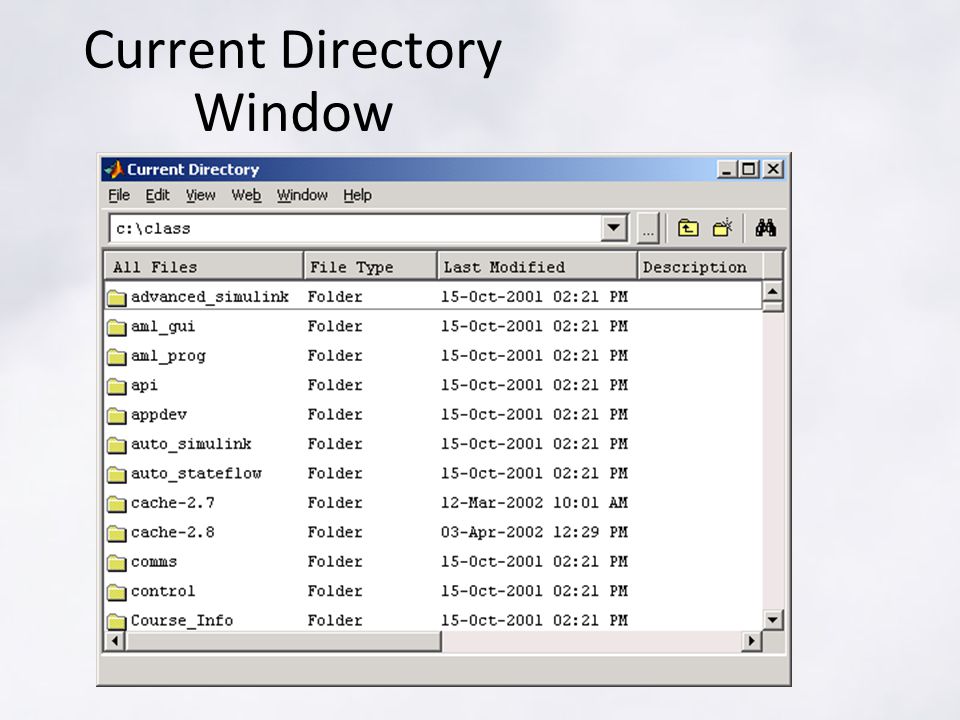Select the auto_stateflow folder row

pos(433,474)
